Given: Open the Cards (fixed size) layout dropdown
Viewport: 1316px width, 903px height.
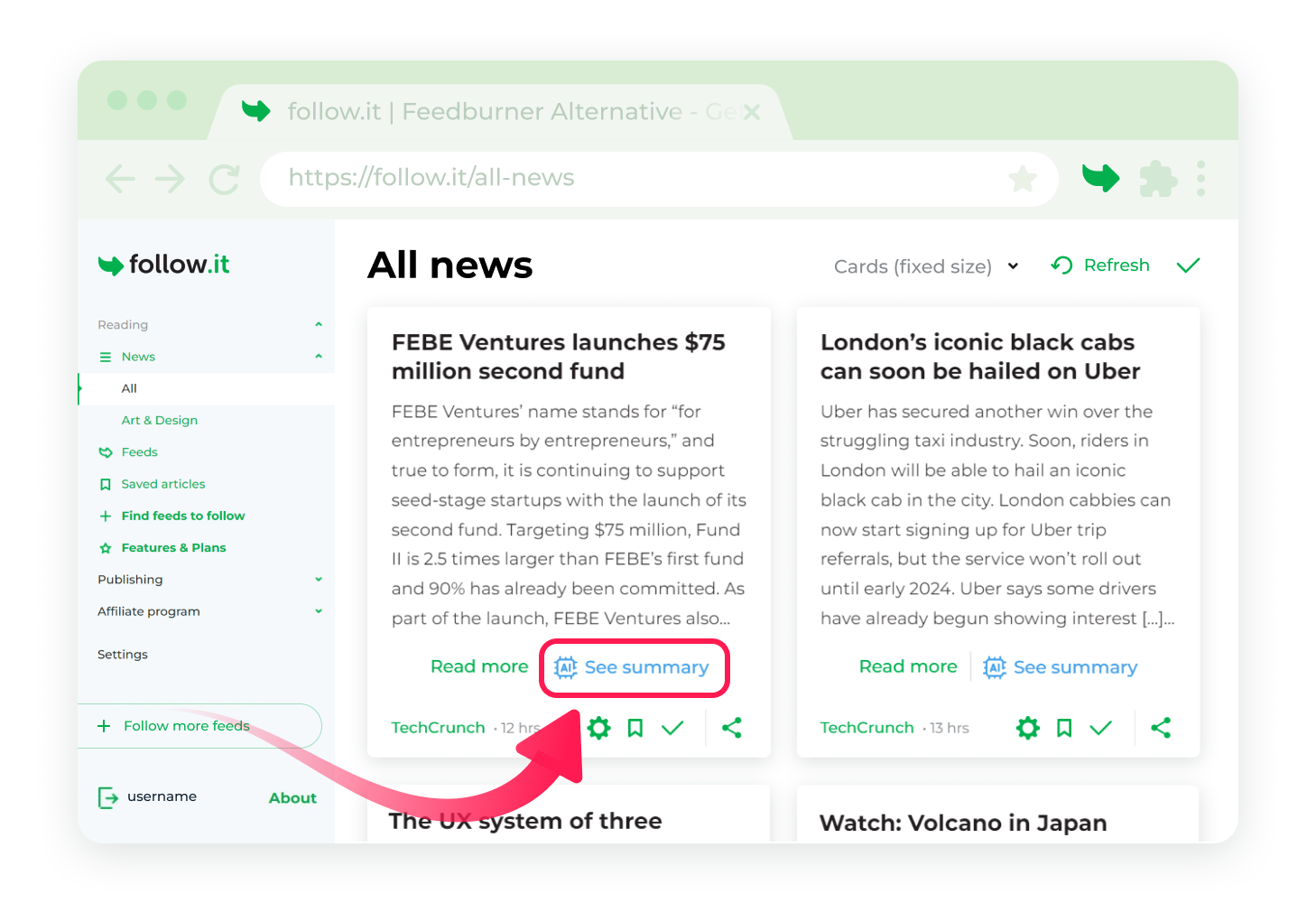Looking at the screenshot, I should [x=926, y=266].
